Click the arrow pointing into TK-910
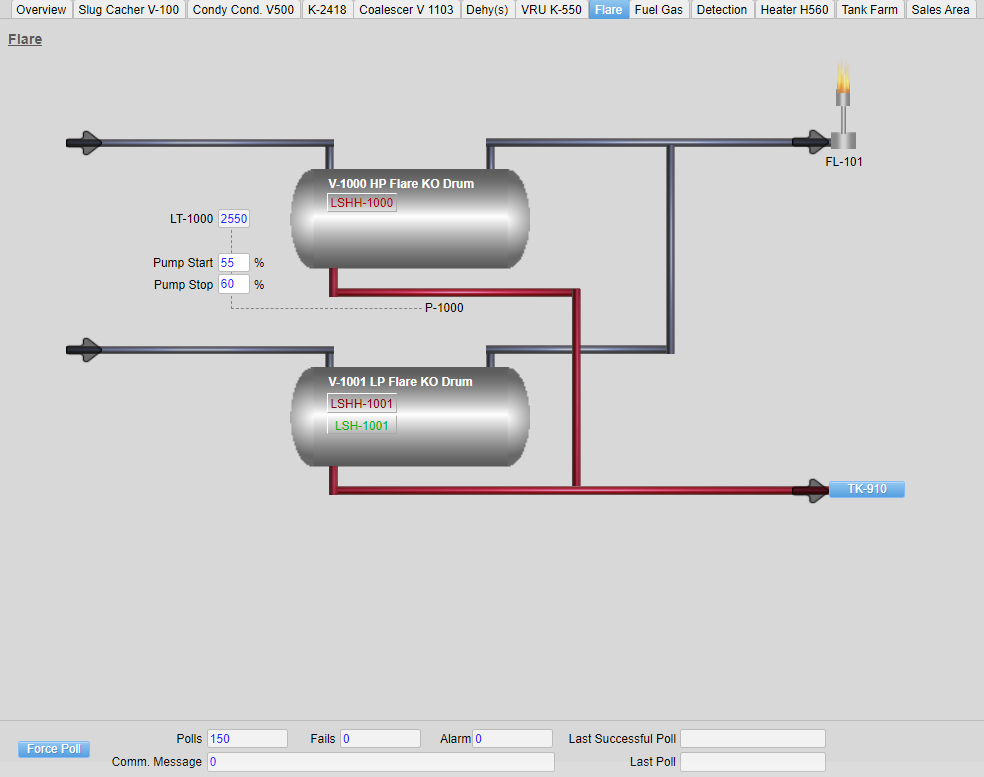Viewport: 984px width, 777px height. tap(810, 491)
